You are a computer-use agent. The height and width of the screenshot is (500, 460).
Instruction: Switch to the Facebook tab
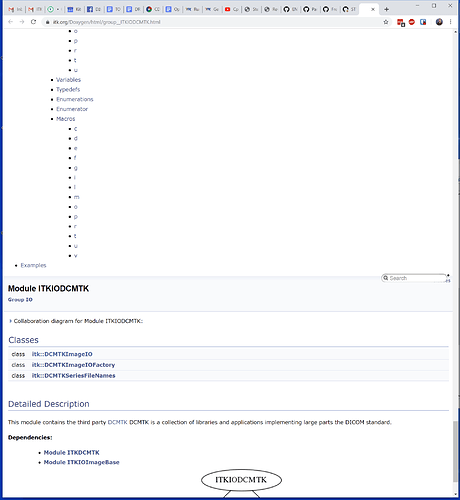pyautogui.click(x=94, y=9)
